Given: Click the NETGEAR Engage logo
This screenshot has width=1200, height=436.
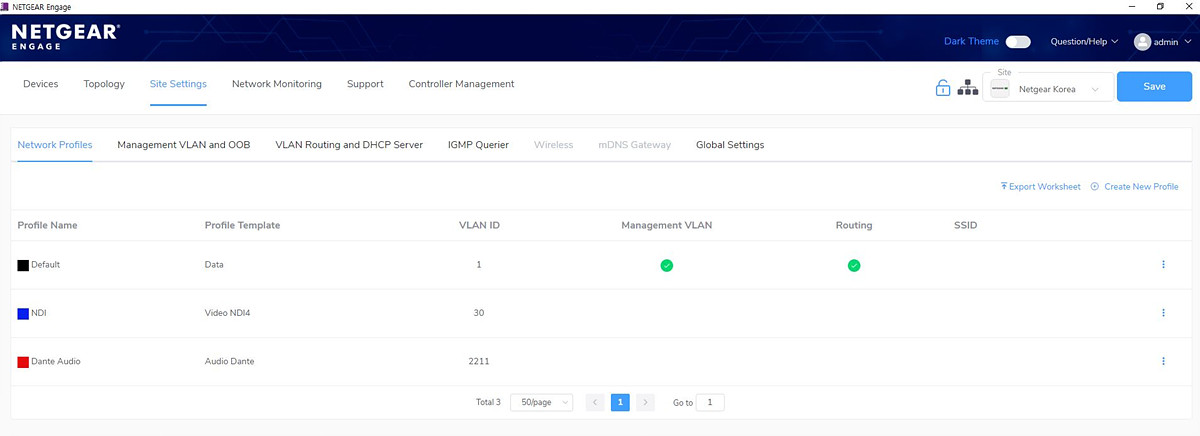Looking at the screenshot, I should tap(65, 36).
